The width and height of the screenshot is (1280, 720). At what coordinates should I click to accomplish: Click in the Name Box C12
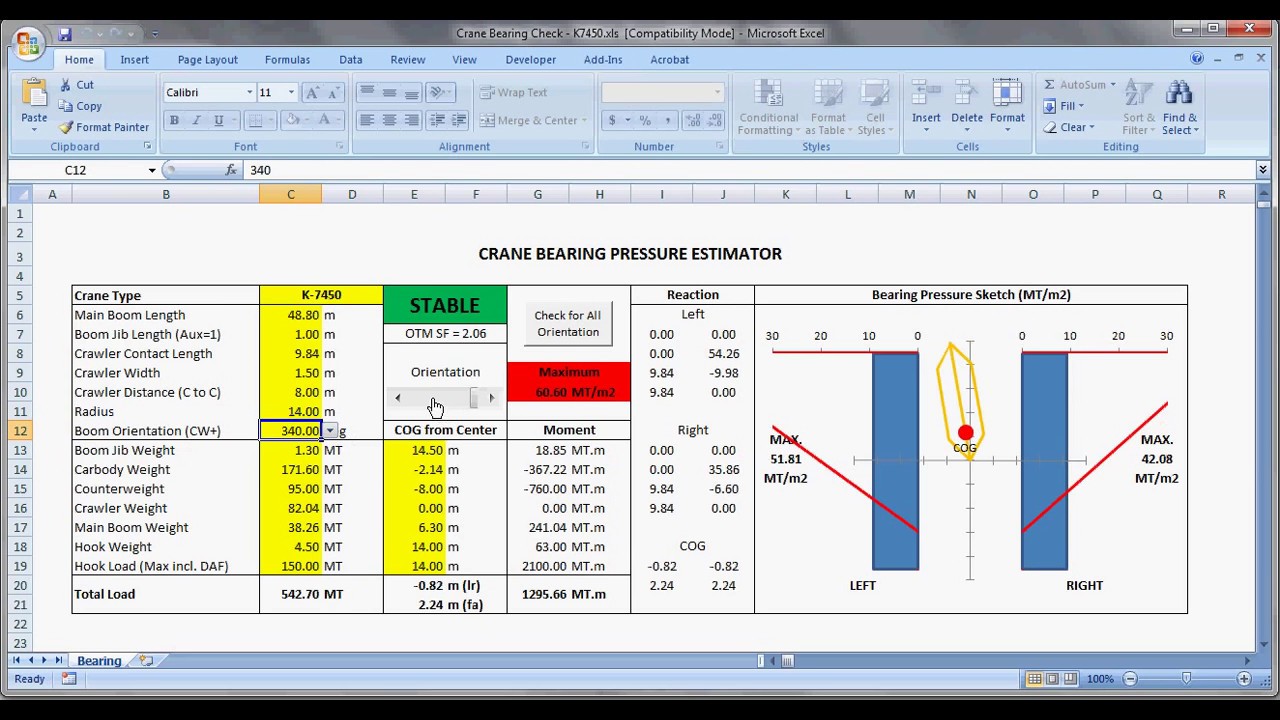click(x=76, y=170)
